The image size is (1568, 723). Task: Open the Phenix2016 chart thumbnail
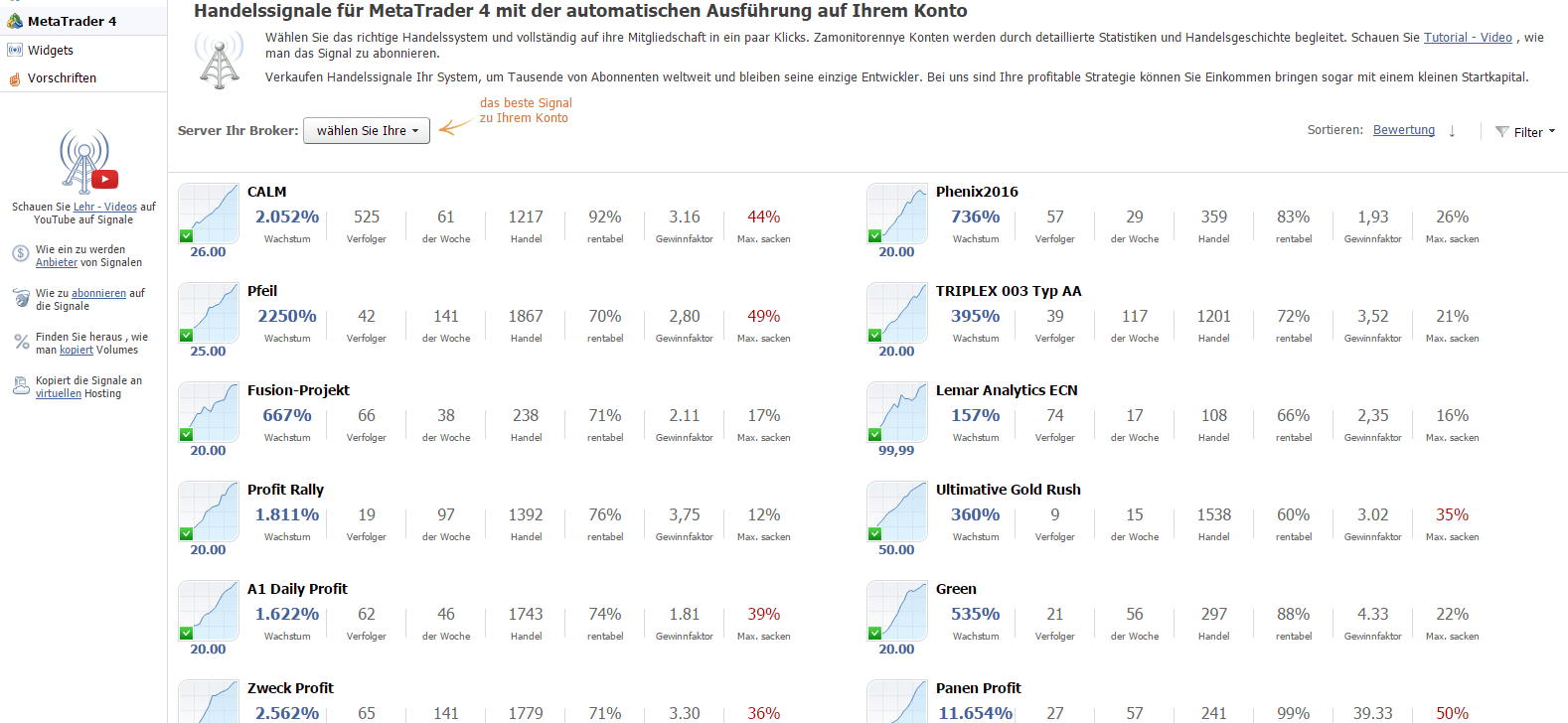[x=897, y=213]
